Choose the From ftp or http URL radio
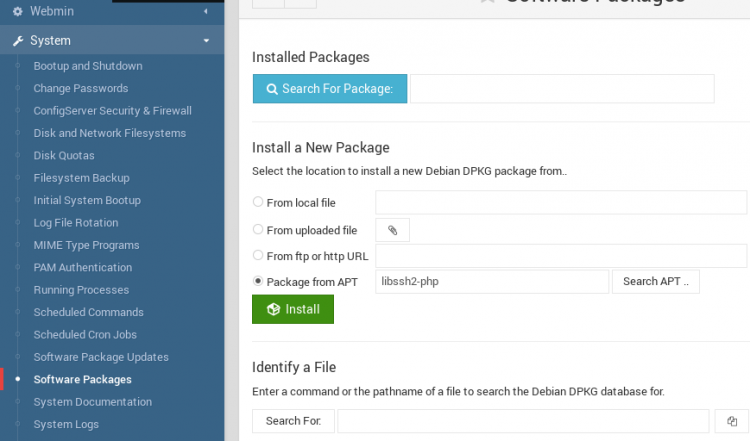Viewport: 750px width, 441px height. 259,256
